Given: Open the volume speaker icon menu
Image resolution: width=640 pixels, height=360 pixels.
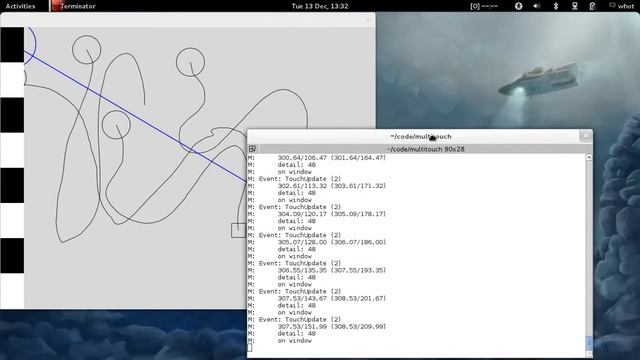Looking at the screenshot, I should (537, 6).
